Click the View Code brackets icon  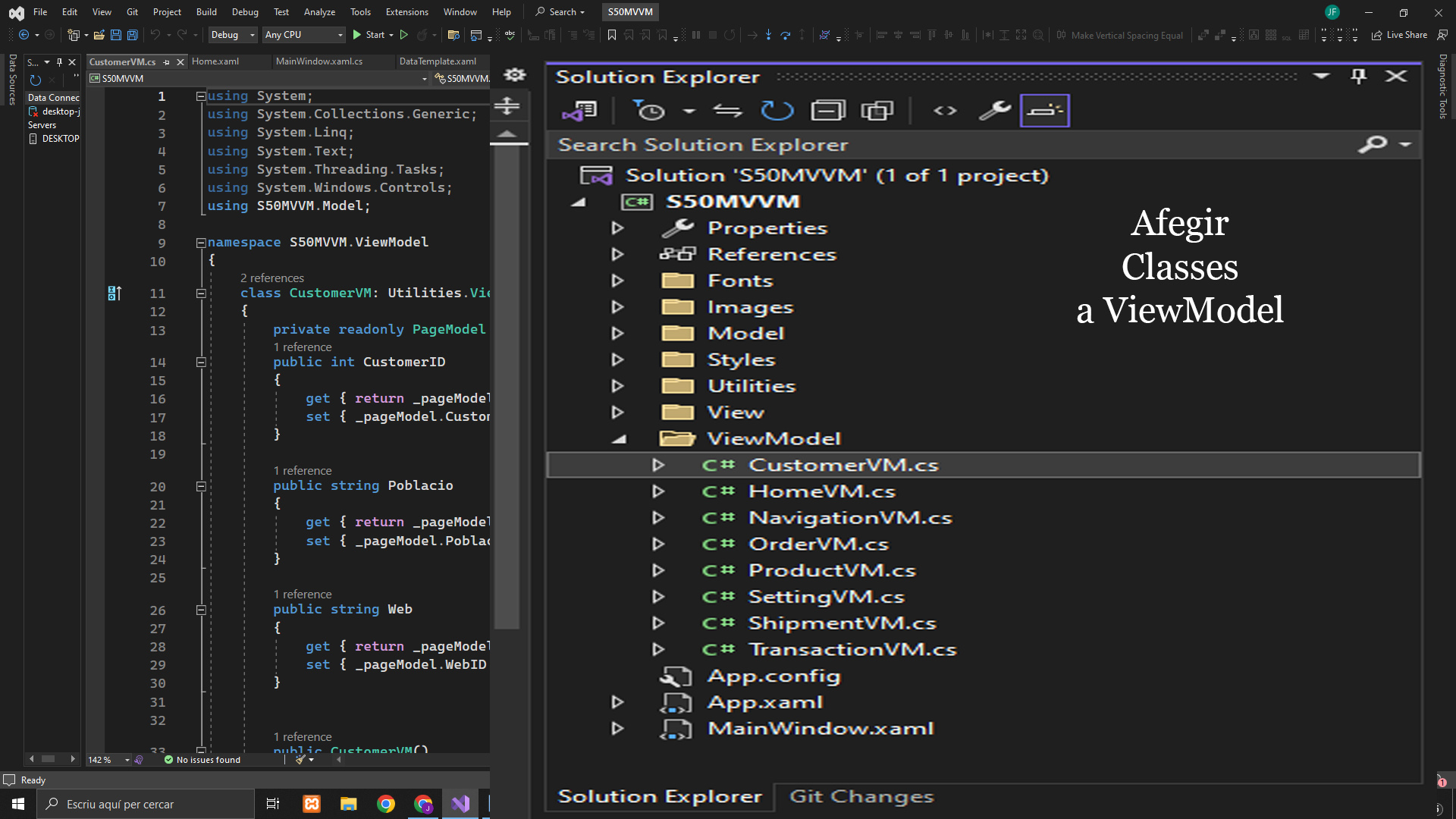(945, 111)
